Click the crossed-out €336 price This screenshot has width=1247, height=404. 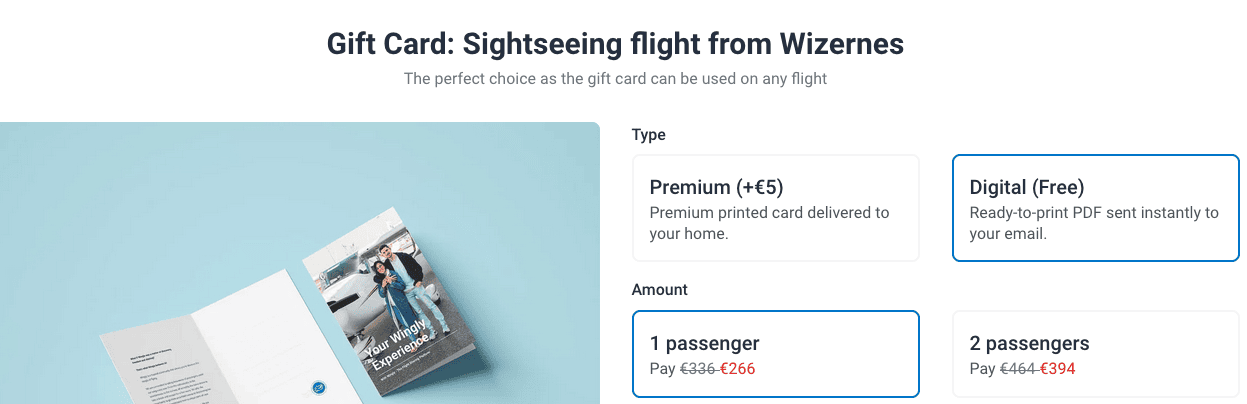698,369
